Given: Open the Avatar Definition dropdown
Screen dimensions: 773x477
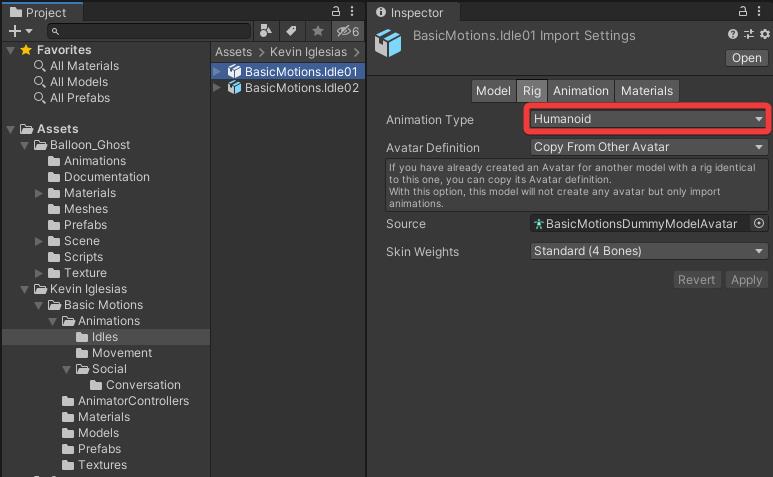Looking at the screenshot, I should pyautogui.click(x=647, y=147).
